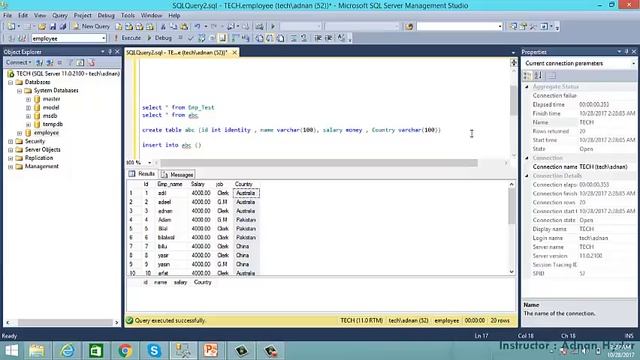
Task: Switch to Results to Grid mode
Action: click(270, 38)
